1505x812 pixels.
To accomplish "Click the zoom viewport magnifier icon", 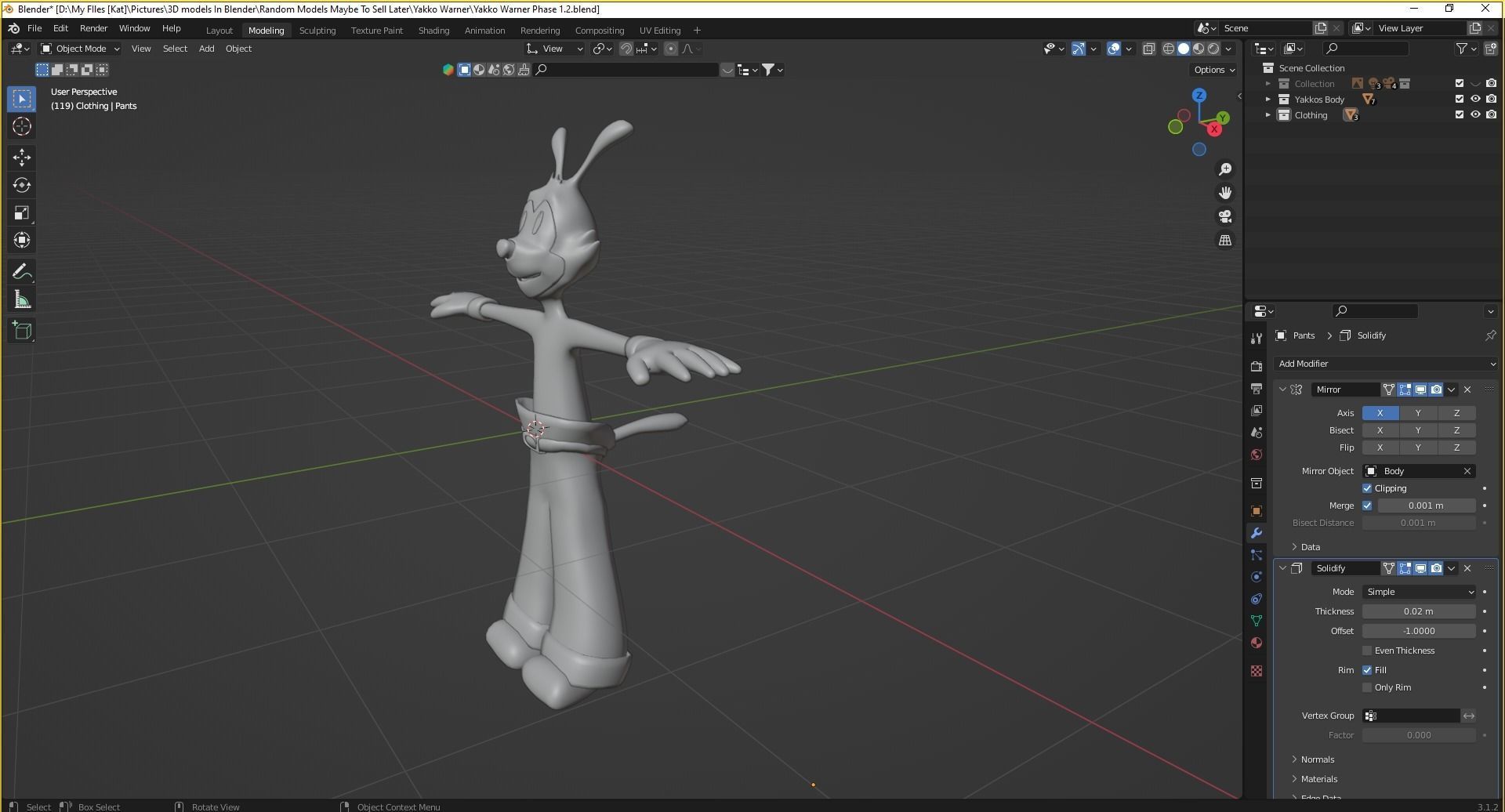I will (1224, 169).
